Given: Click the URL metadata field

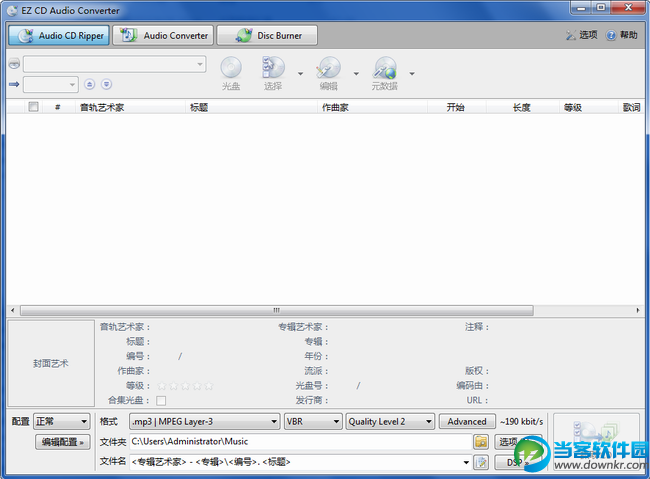Looking at the screenshot, I should click(x=566, y=400).
